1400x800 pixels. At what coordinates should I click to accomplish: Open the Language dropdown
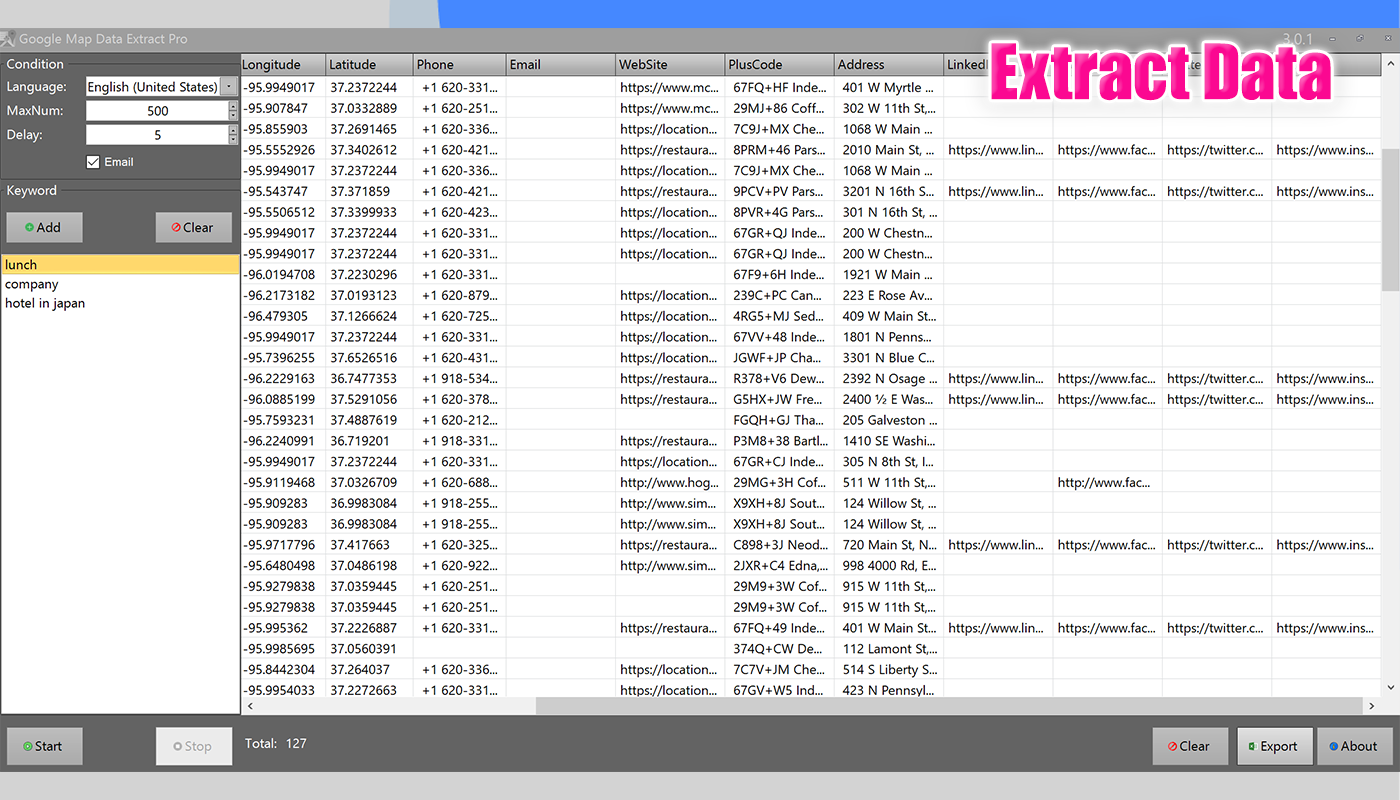point(228,86)
